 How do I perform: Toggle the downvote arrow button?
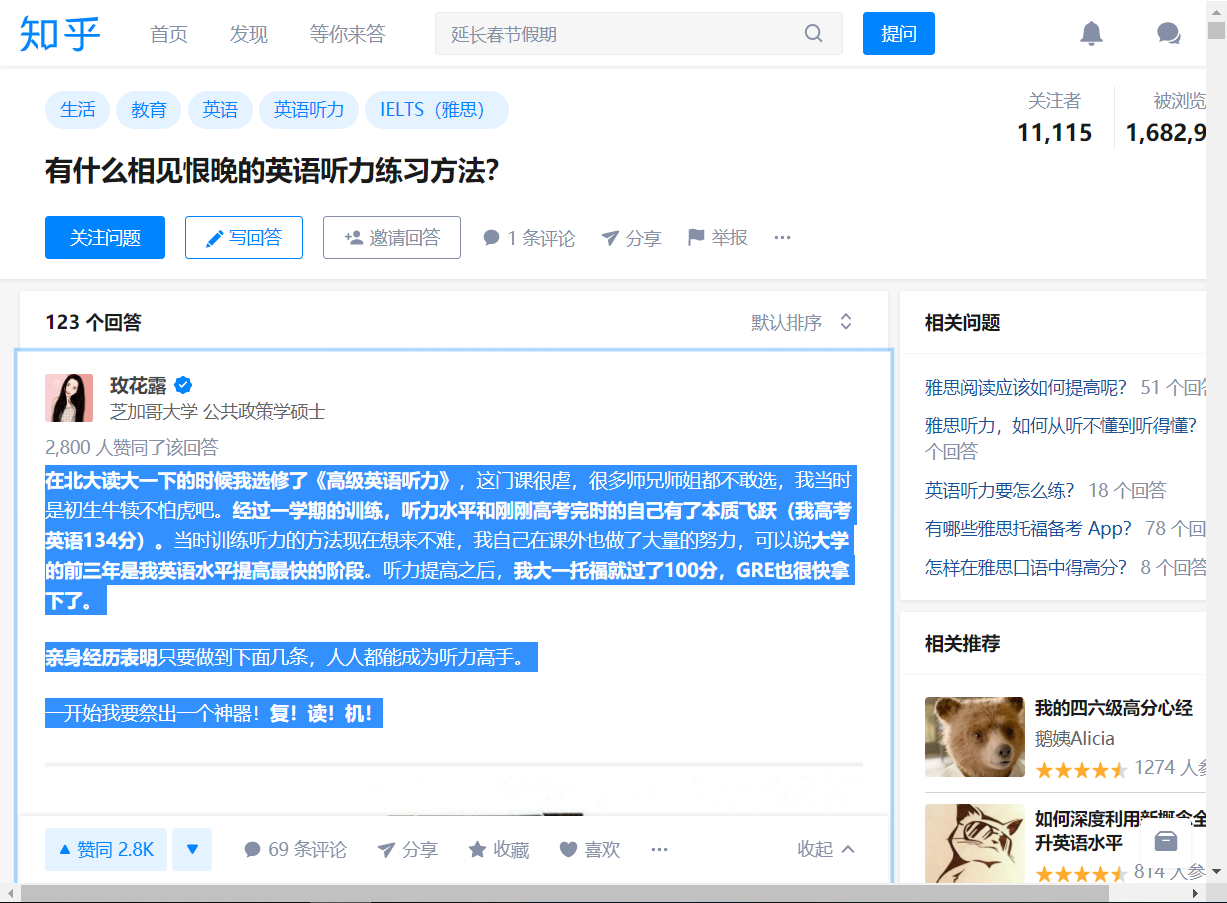(191, 849)
